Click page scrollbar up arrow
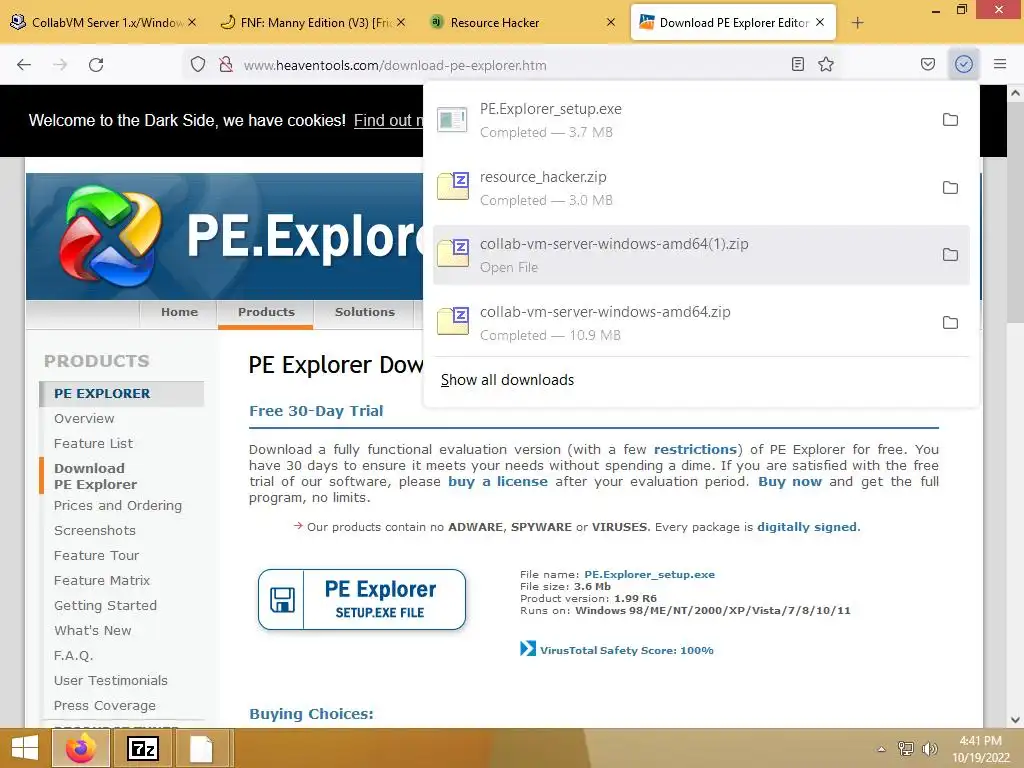This screenshot has width=1024, height=768. [1015, 93]
